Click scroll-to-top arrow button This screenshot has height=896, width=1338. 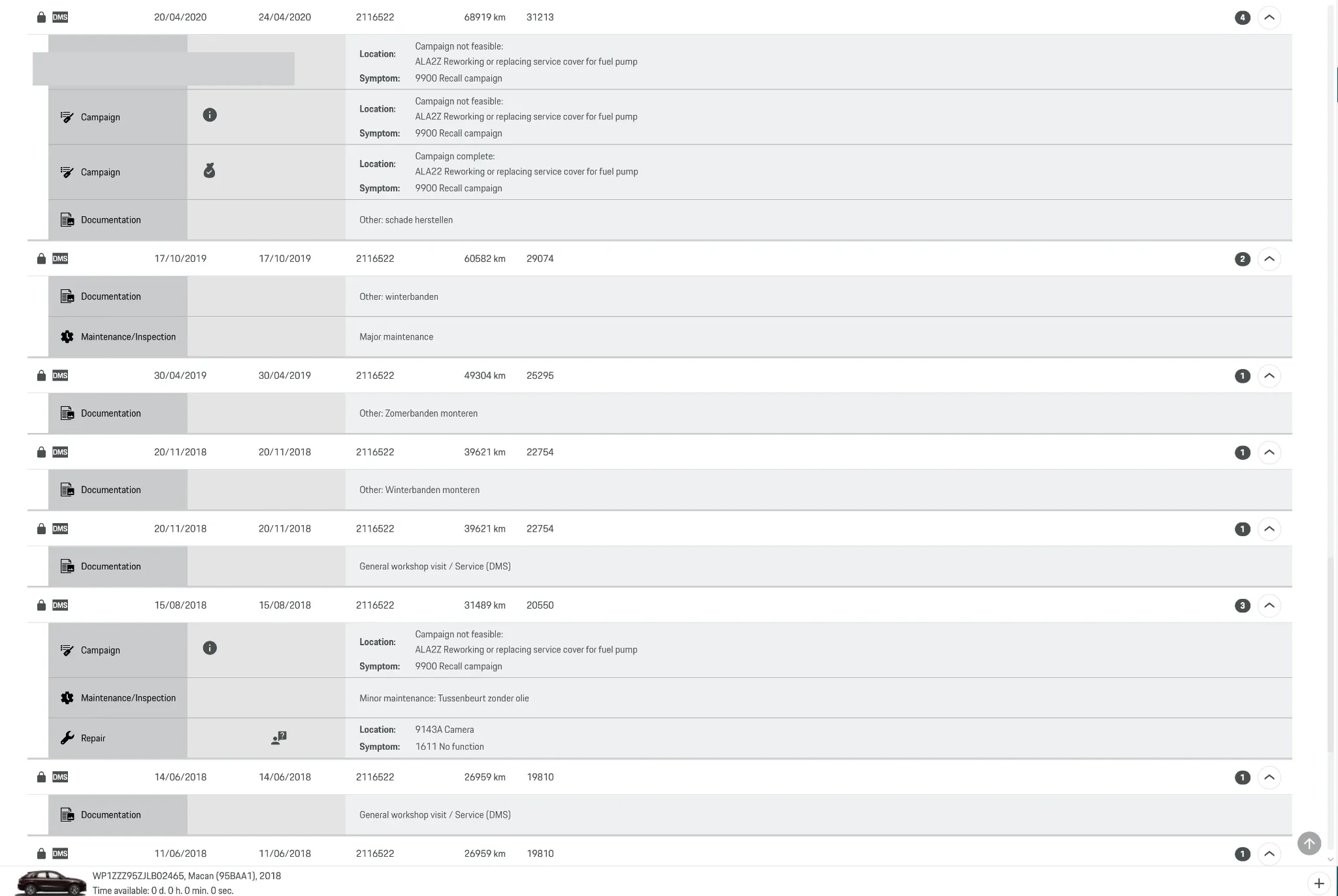point(1309,843)
